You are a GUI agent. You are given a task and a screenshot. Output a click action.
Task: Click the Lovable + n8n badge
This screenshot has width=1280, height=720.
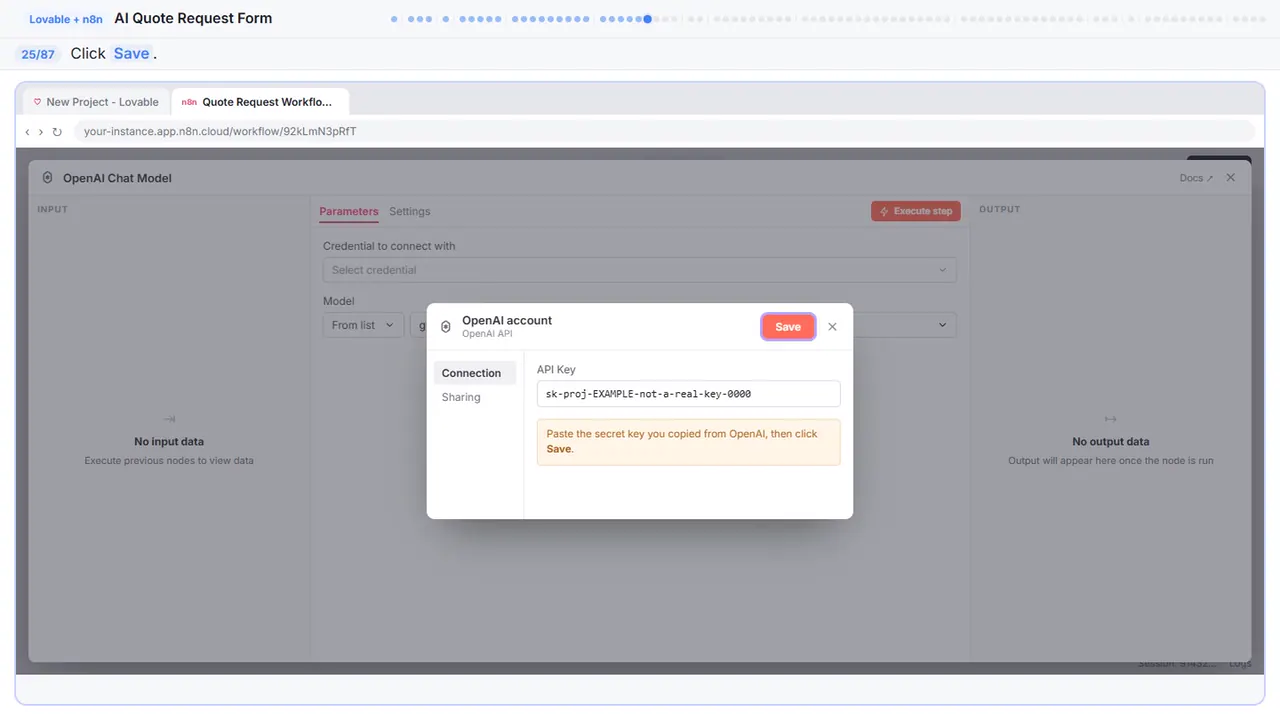tap(66, 19)
